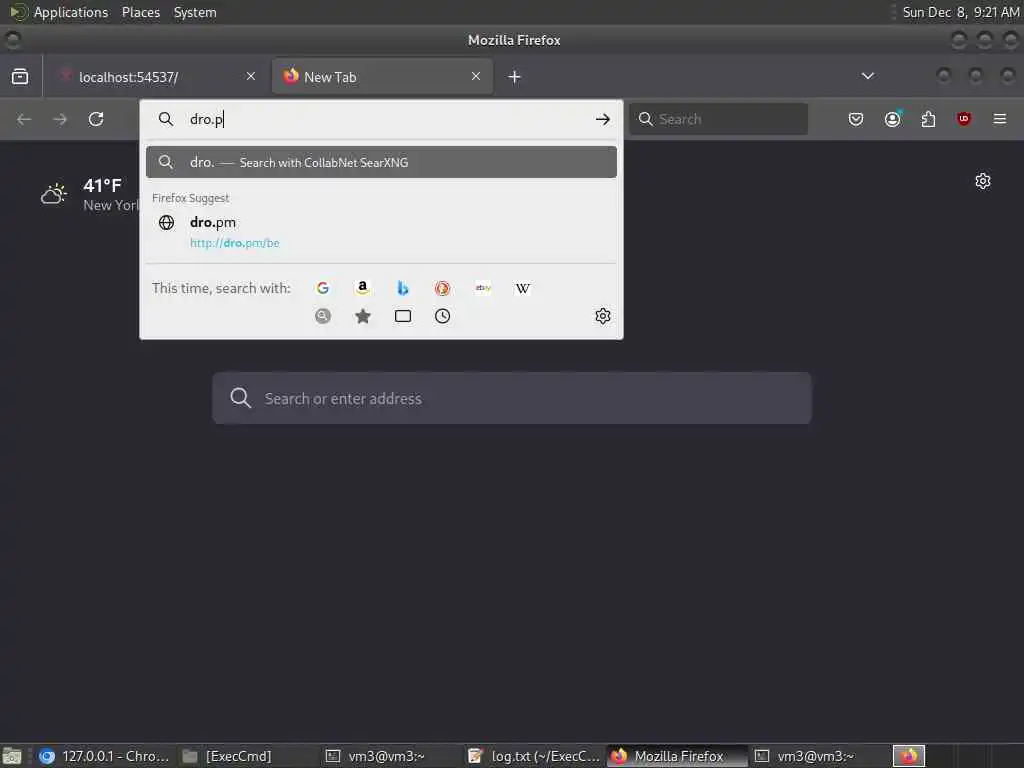Open the Places menu

click(140, 12)
